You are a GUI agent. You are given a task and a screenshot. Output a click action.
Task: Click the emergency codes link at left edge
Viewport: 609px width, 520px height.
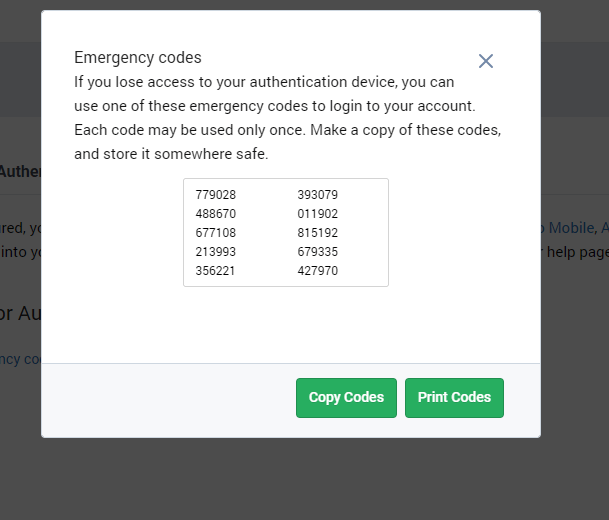[x=20, y=359]
